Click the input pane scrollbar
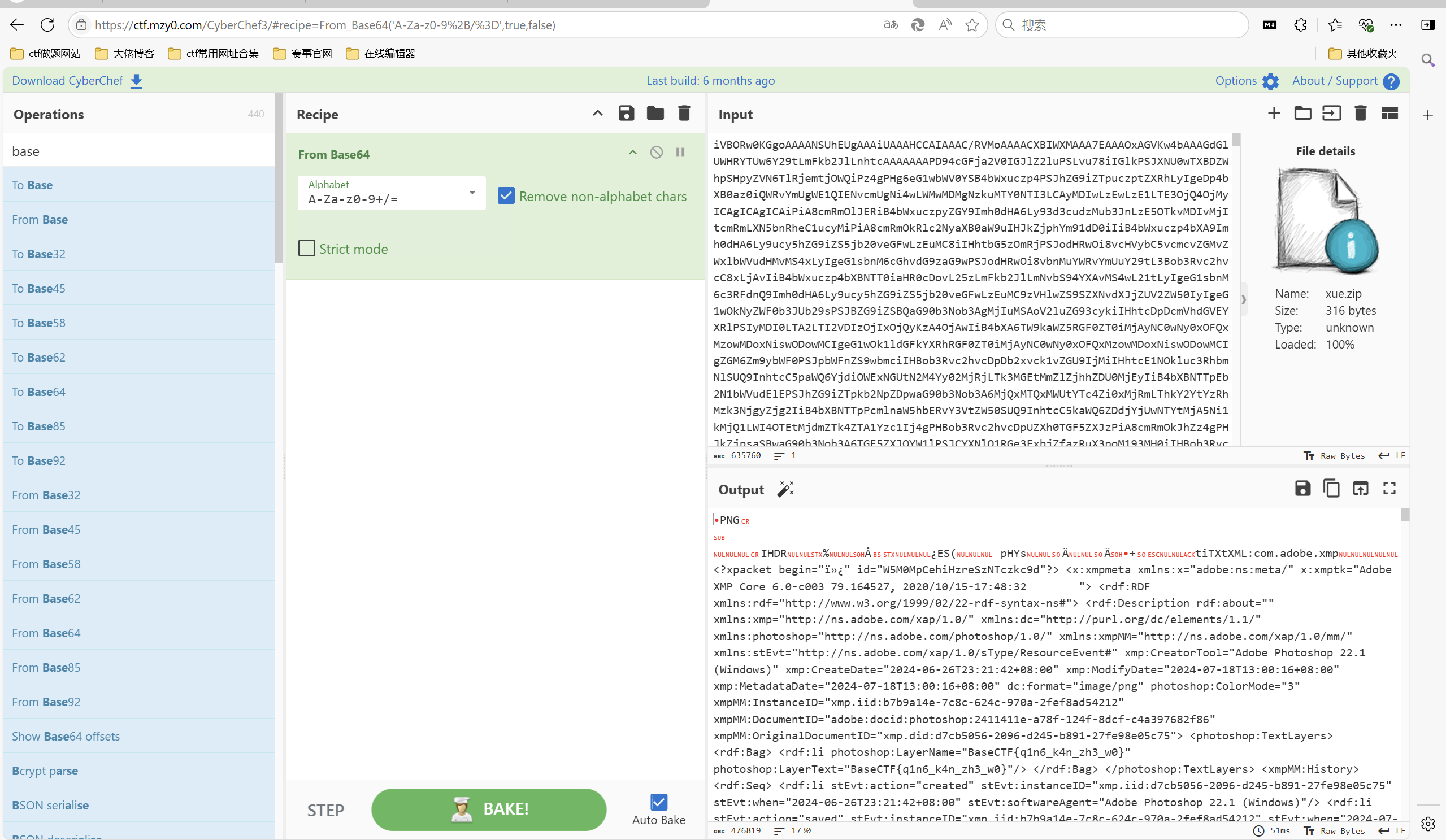Image resolution: width=1446 pixels, height=840 pixels. [x=1235, y=140]
